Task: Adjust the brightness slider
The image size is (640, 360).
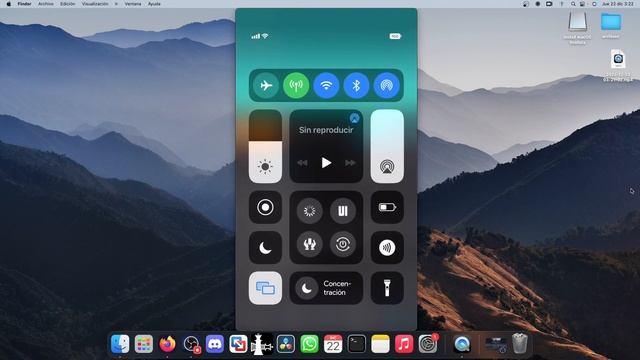Action: [265, 146]
